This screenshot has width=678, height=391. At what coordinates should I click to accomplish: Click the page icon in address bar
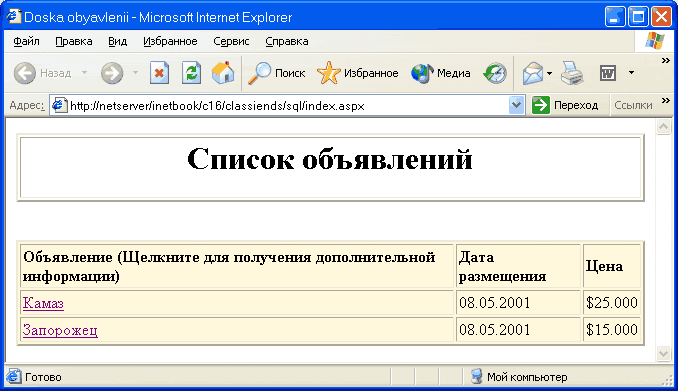coord(59,105)
